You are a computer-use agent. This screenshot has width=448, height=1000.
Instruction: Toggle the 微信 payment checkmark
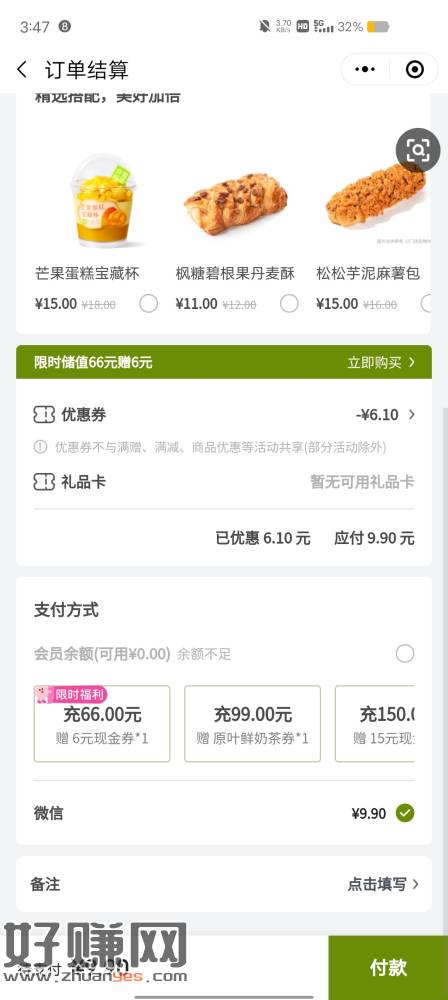[x=405, y=813]
